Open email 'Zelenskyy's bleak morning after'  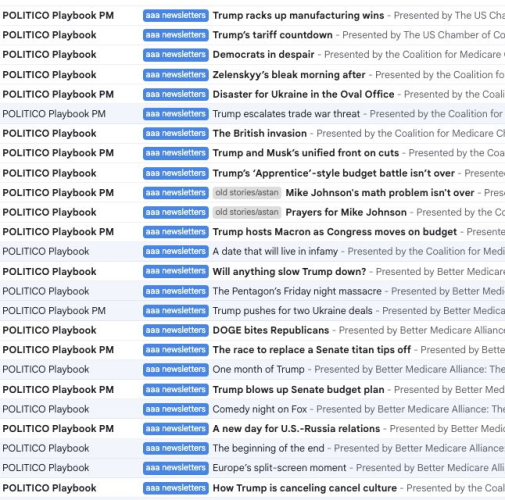(x=289, y=75)
